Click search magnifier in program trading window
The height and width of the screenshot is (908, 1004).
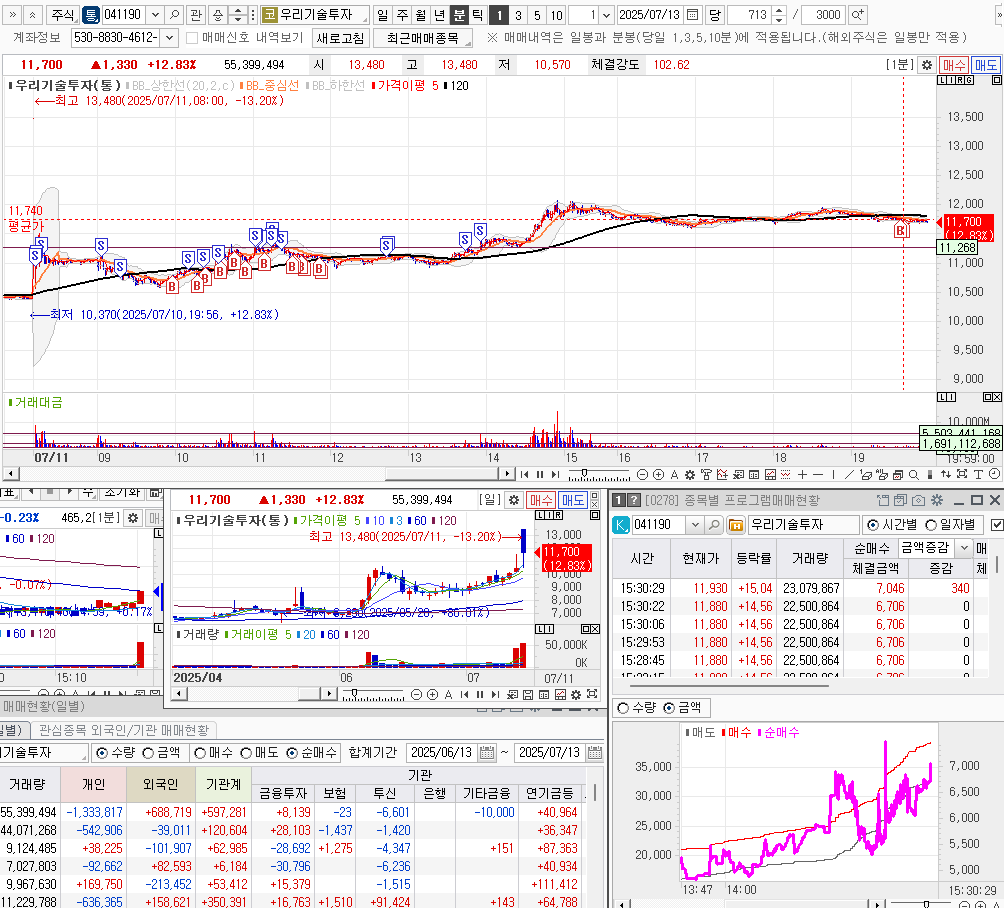tap(713, 525)
